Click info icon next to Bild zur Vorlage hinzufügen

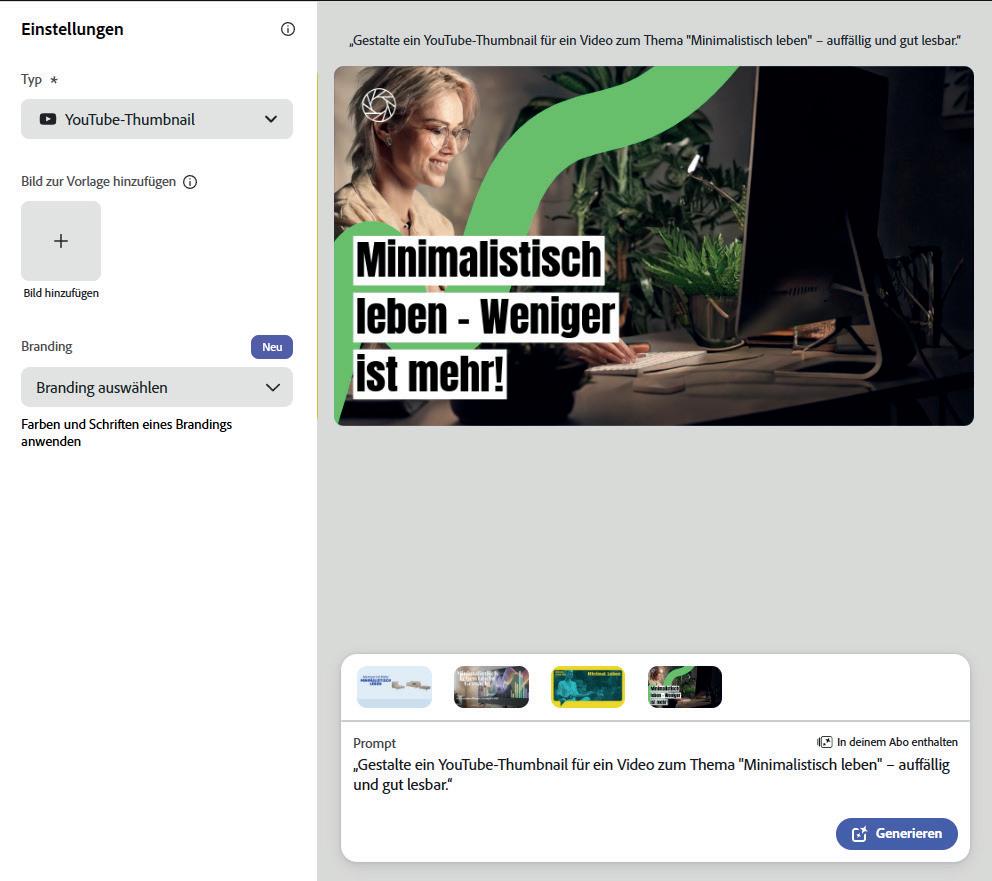pyautogui.click(x=190, y=182)
